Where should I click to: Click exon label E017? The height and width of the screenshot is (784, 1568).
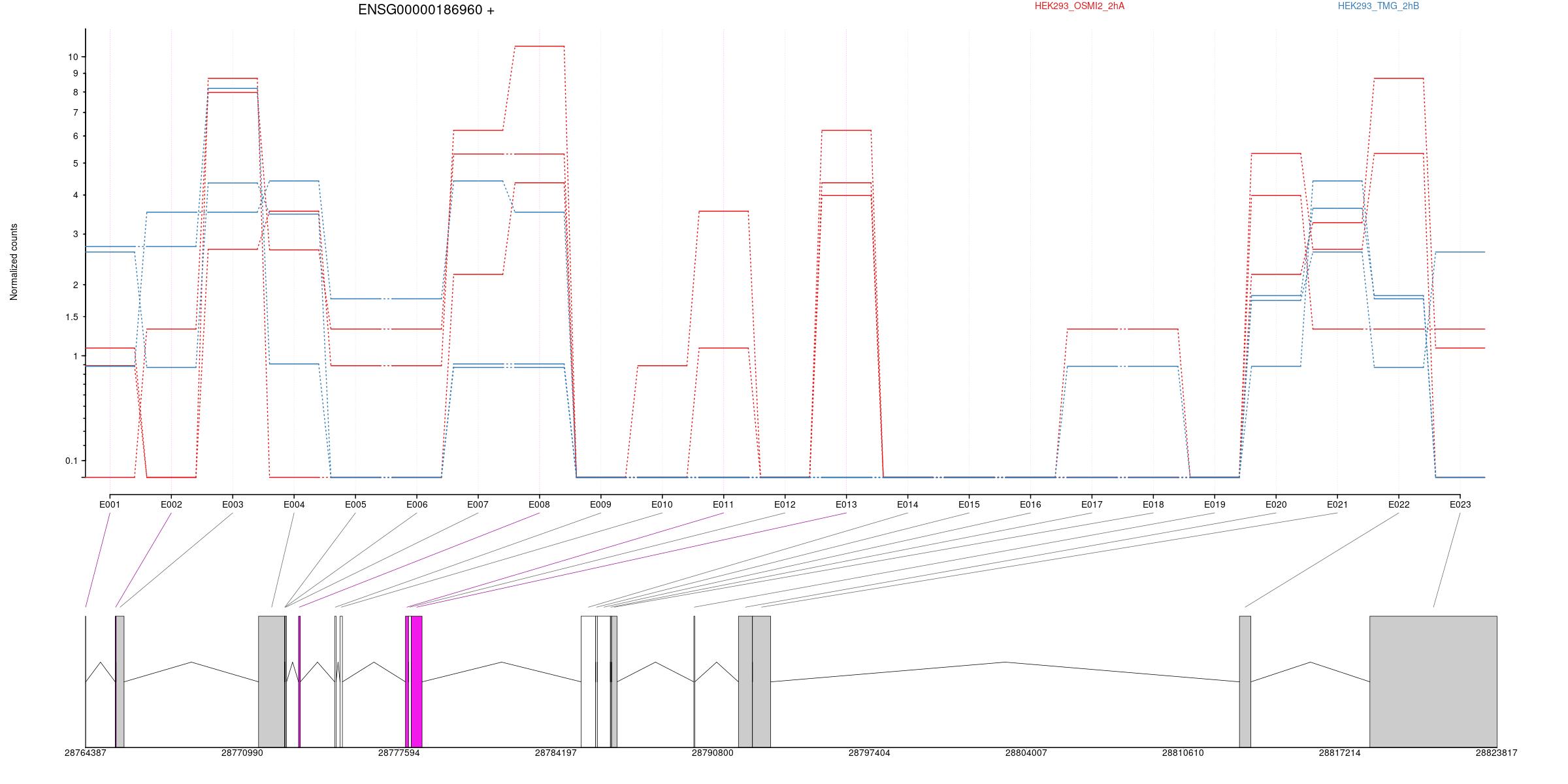click(x=1092, y=504)
